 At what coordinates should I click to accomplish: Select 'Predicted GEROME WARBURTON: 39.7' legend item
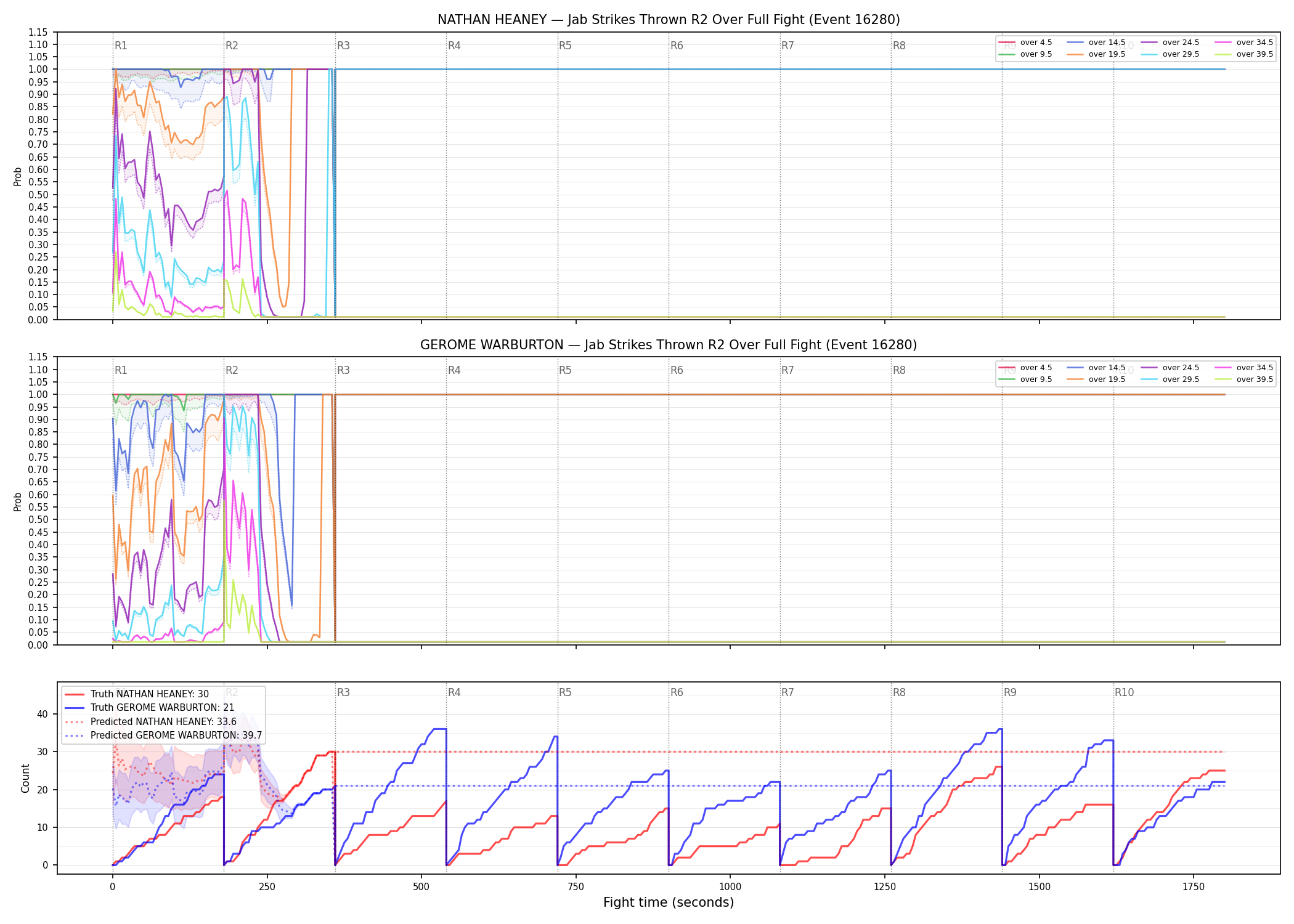[x=163, y=735]
